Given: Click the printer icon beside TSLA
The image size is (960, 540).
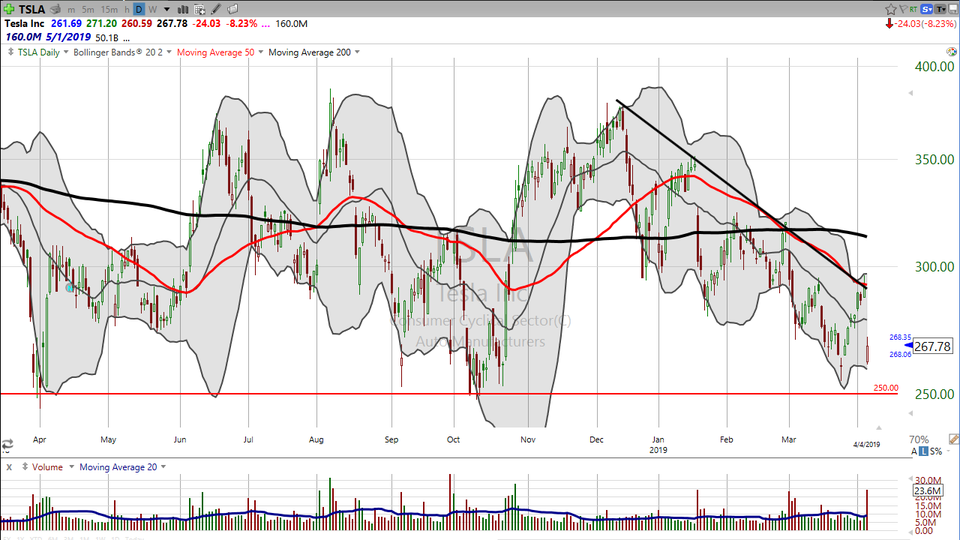Looking at the screenshot, I should point(56,9).
